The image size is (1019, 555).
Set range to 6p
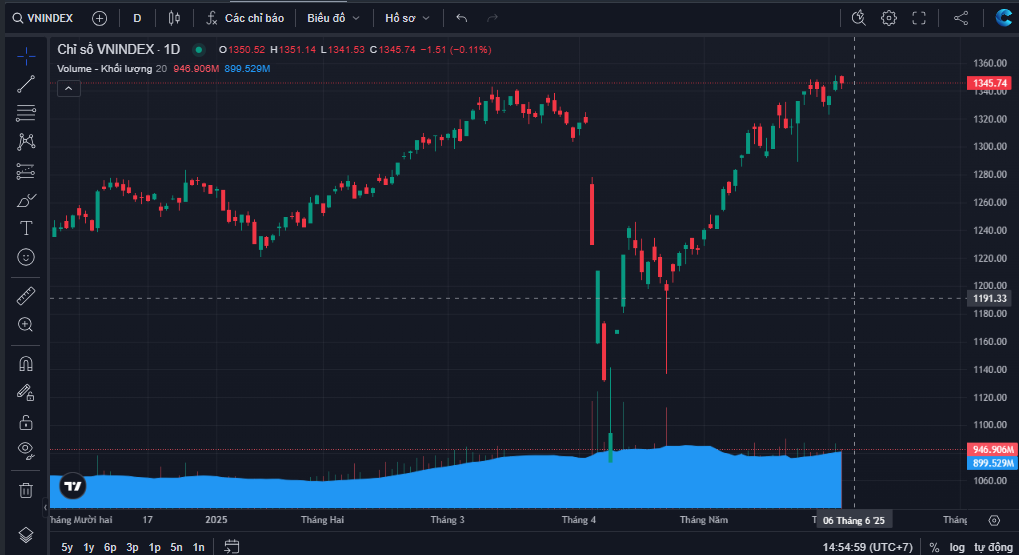[110, 547]
